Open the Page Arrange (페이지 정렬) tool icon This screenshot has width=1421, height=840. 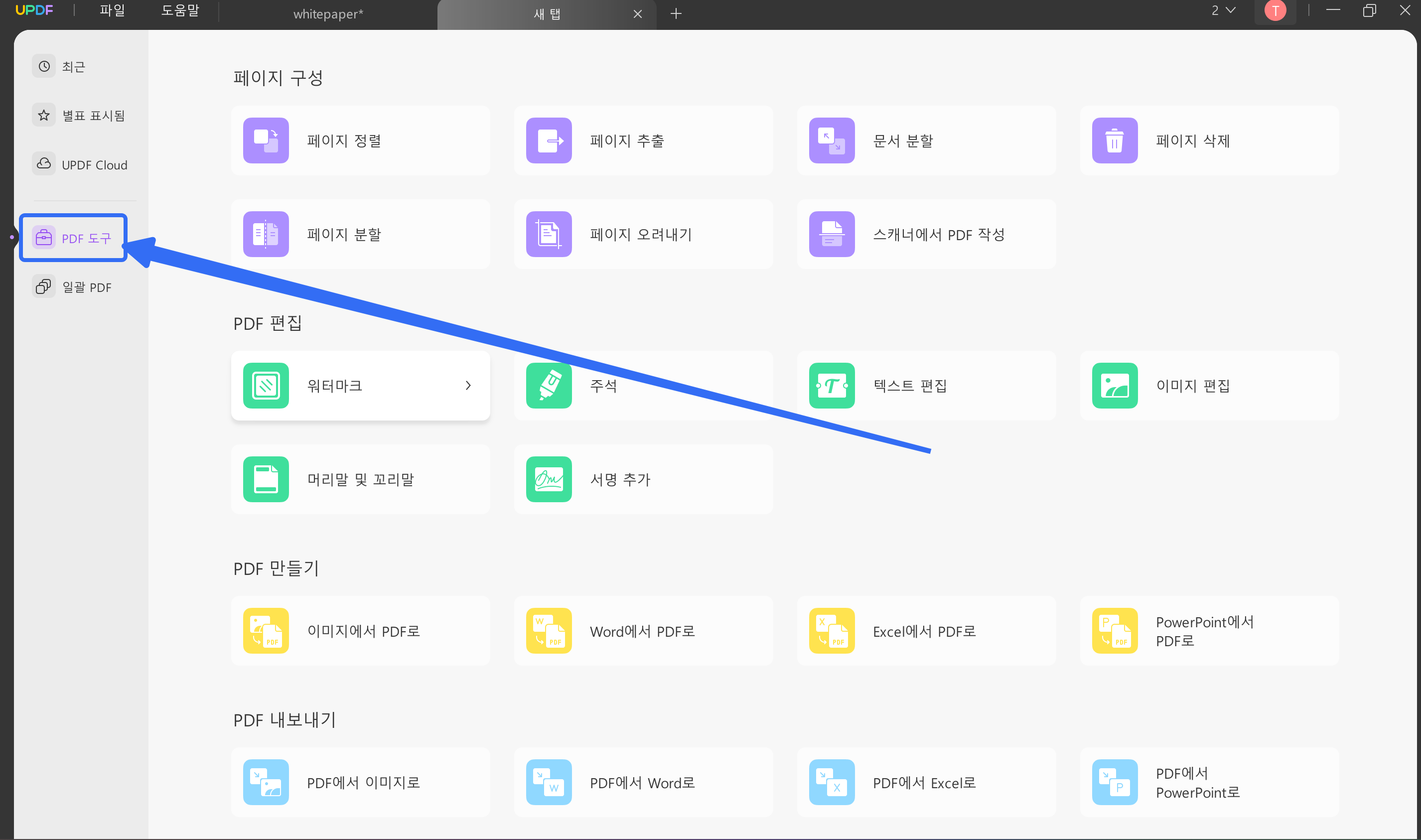click(x=266, y=140)
